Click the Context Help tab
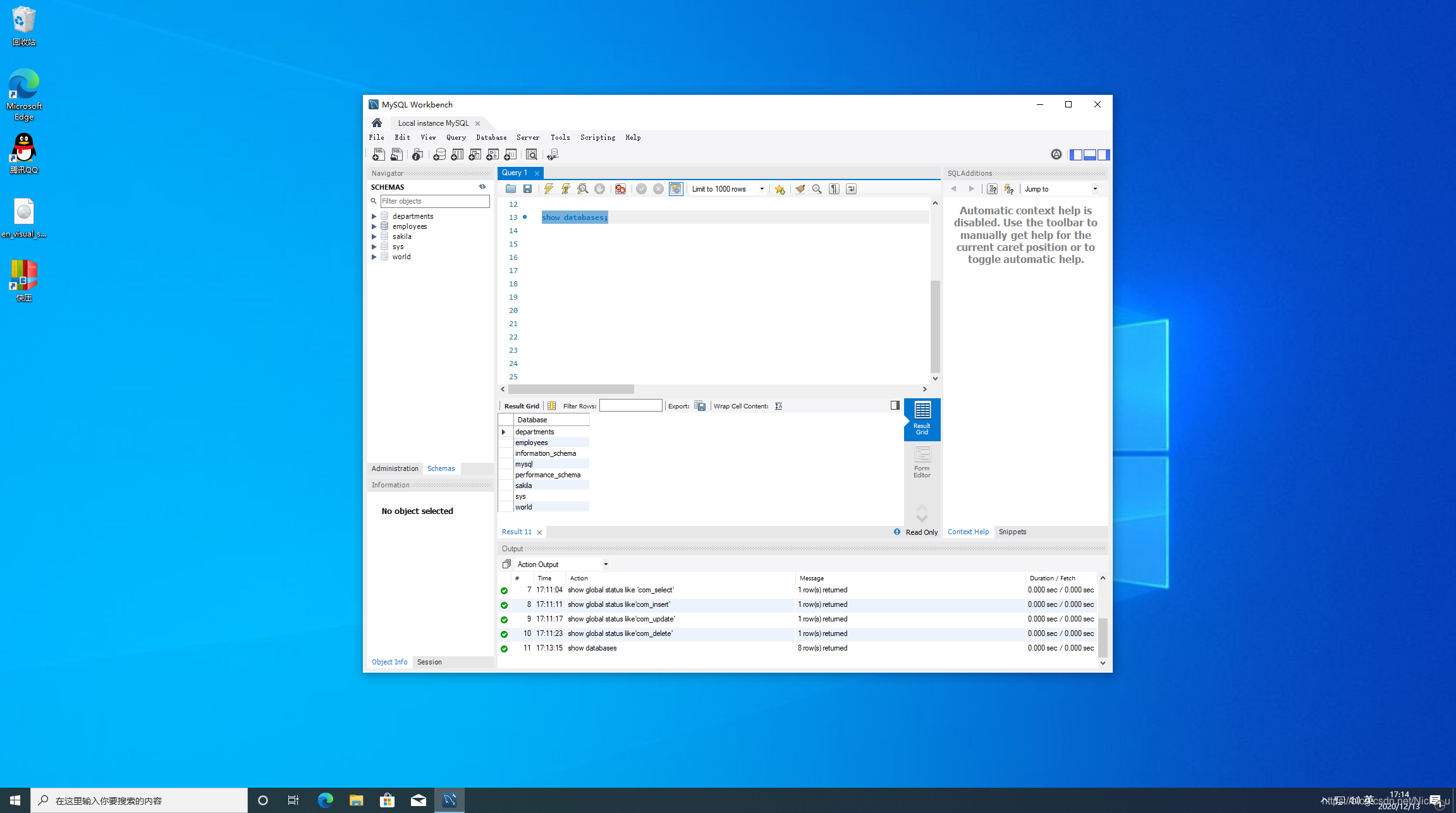1456x813 pixels. pos(967,531)
